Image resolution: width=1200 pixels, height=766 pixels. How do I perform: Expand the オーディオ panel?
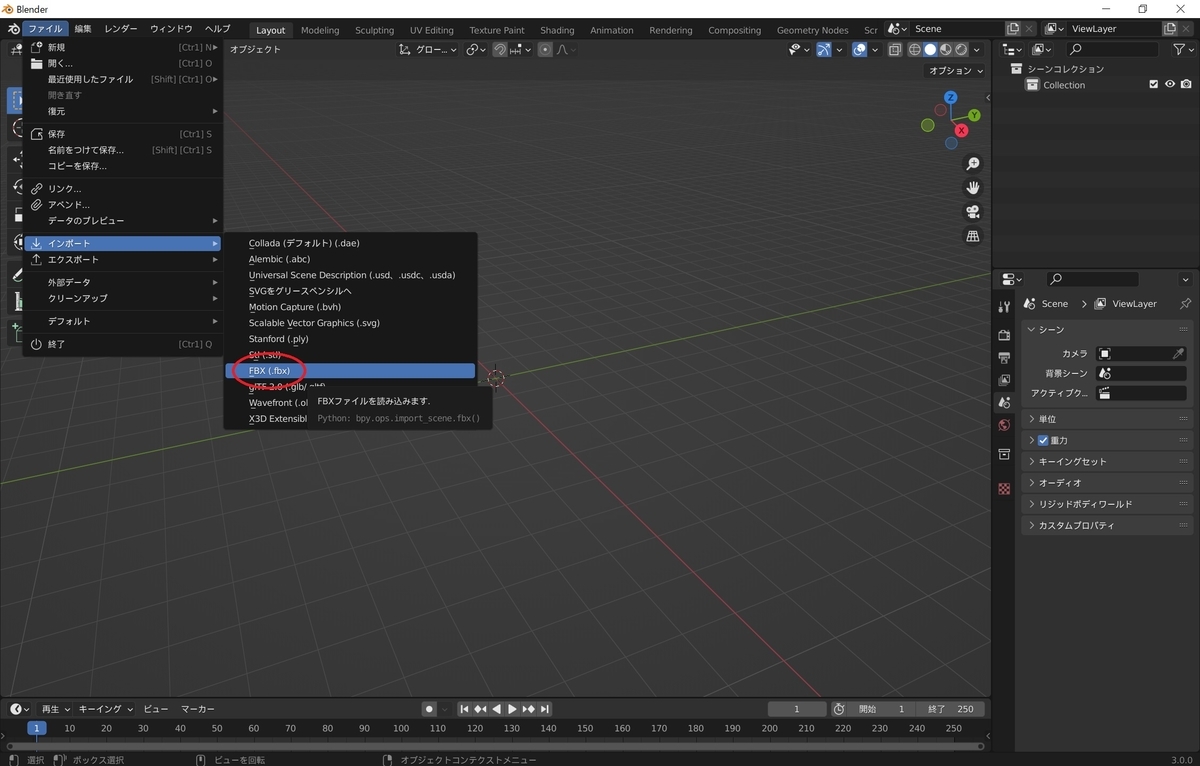(1107, 483)
